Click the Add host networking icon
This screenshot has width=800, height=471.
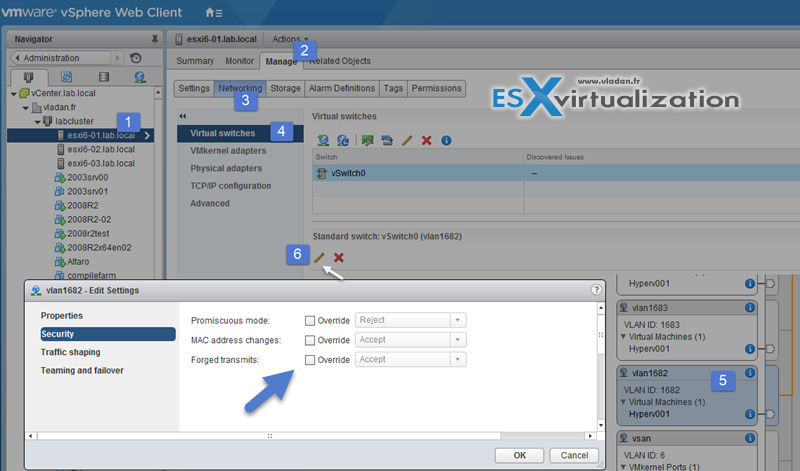click(x=323, y=140)
